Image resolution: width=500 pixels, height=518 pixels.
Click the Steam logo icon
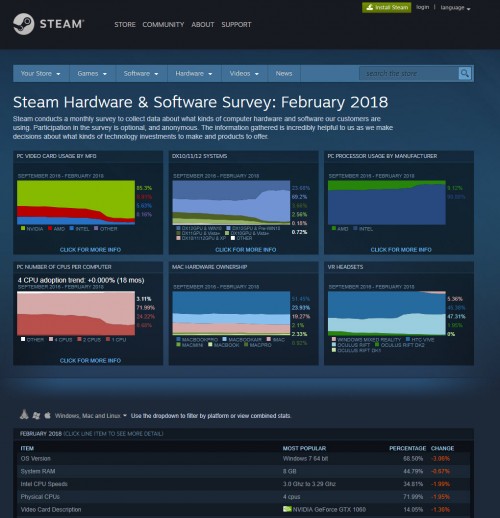coord(24,24)
